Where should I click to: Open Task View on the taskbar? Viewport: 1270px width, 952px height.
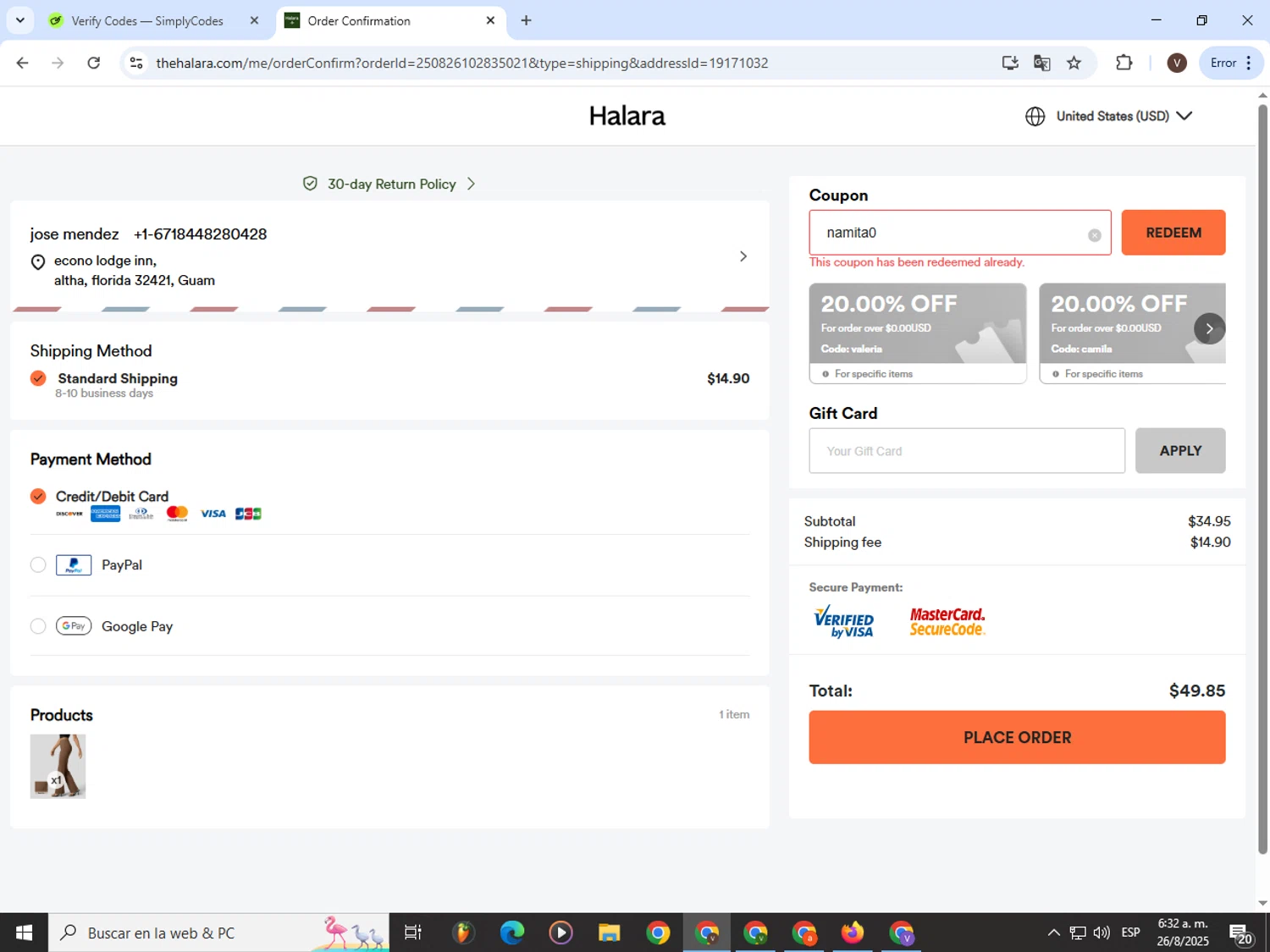point(413,933)
